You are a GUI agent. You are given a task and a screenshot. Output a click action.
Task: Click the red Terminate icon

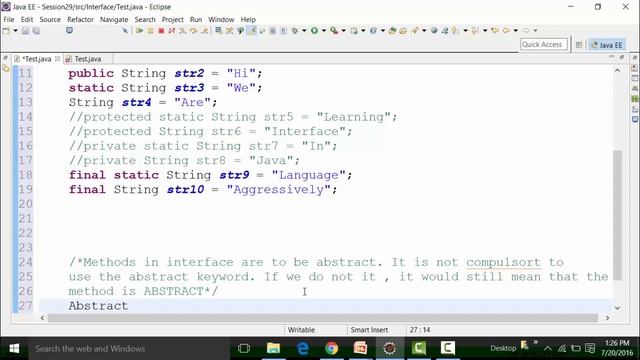click(x=161, y=31)
